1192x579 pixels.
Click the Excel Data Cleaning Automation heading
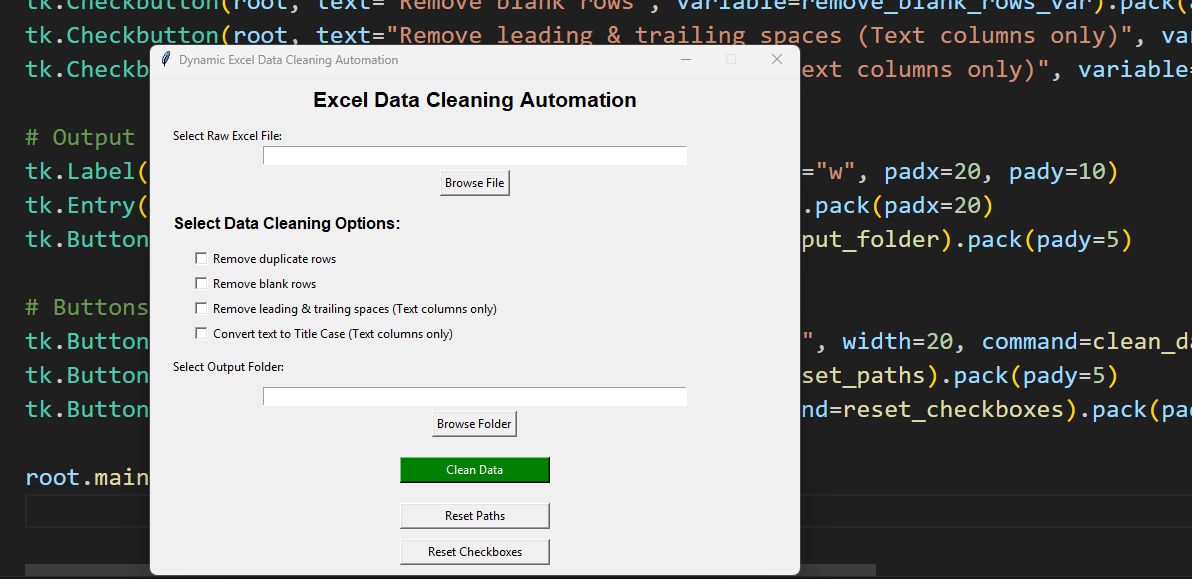point(474,100)
